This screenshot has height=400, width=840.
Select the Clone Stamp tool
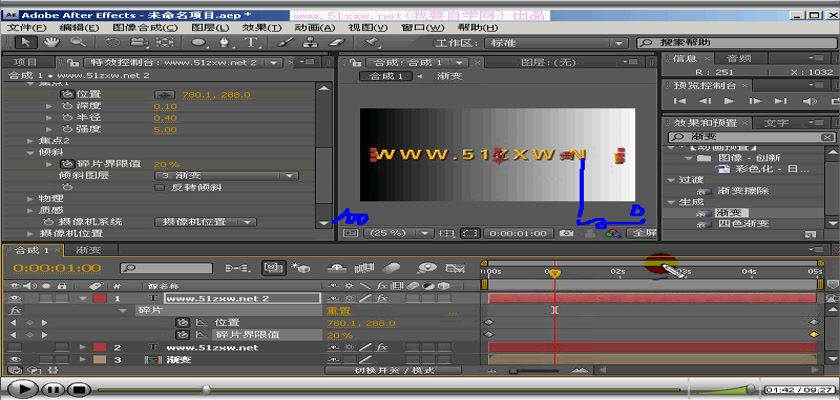point(311,42)
